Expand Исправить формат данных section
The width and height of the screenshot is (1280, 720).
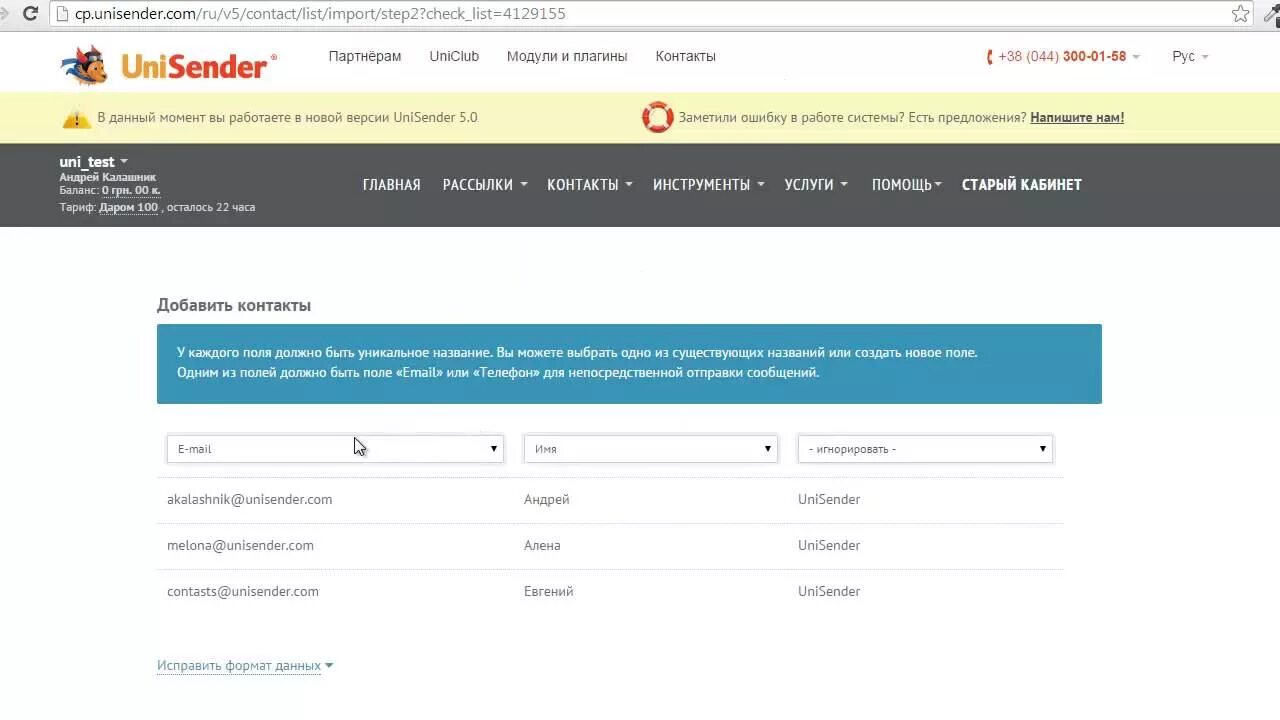(x=245, y=666)
